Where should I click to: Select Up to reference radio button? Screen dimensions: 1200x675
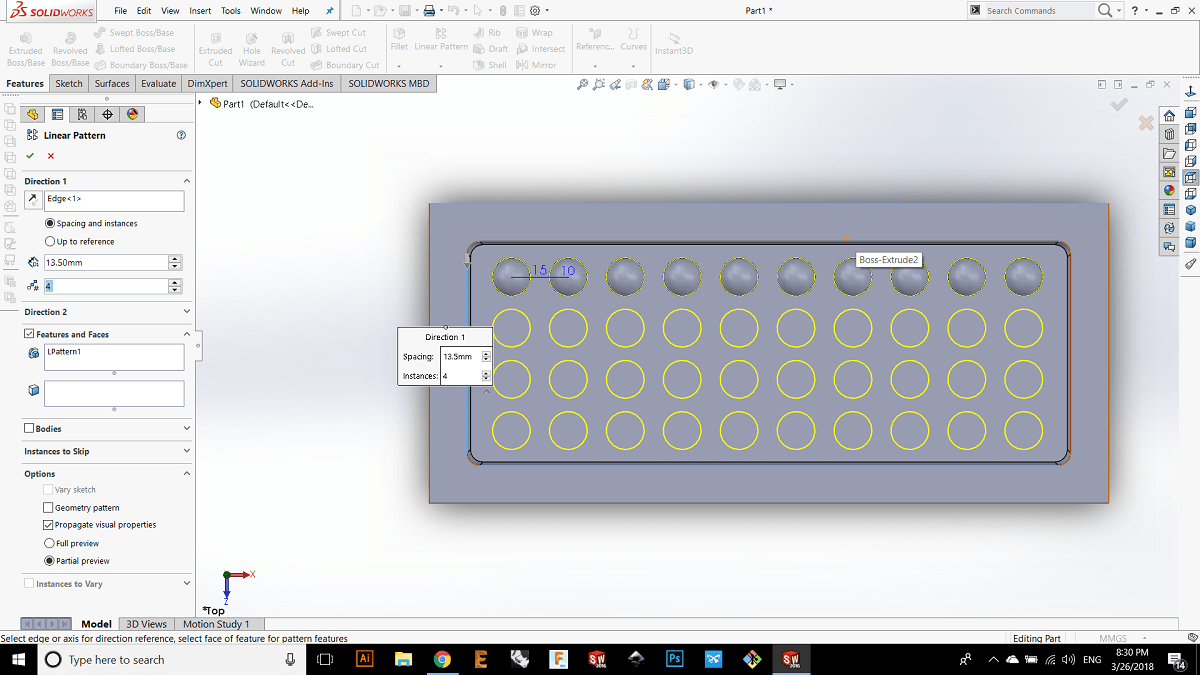(50, 241)
